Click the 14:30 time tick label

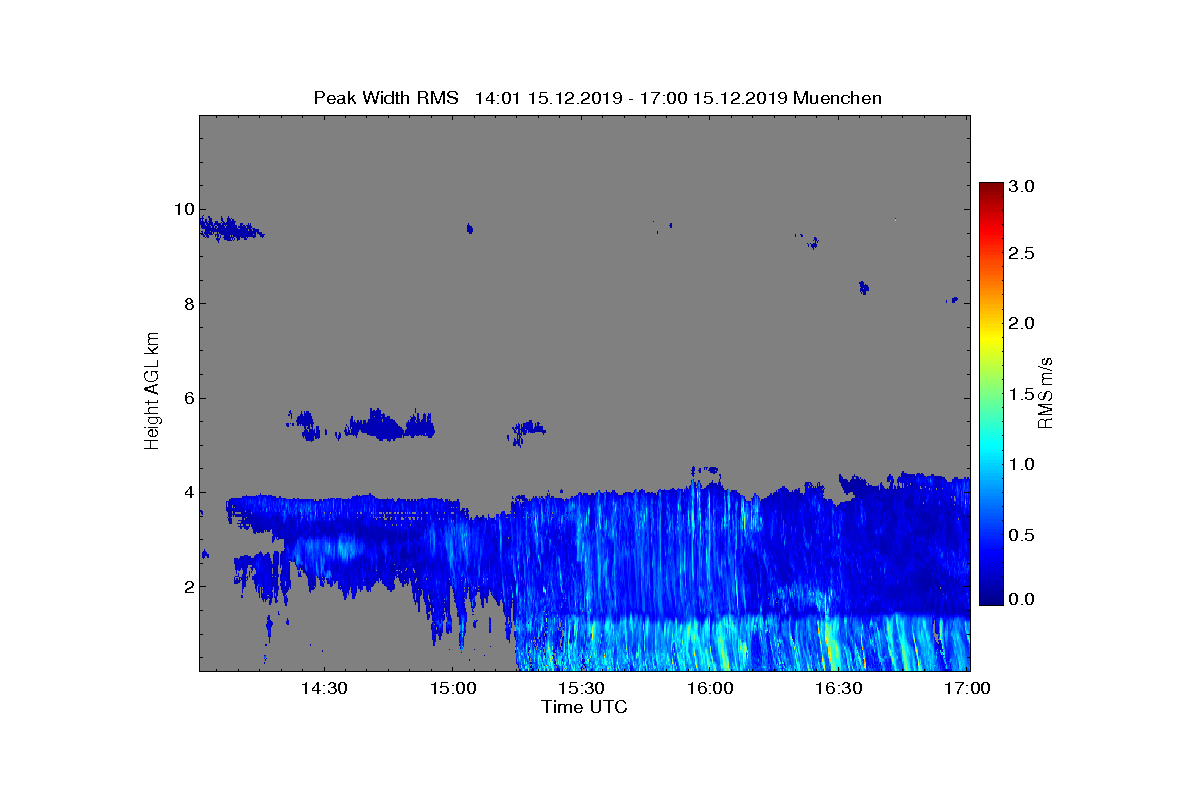(x=324, y=688)
